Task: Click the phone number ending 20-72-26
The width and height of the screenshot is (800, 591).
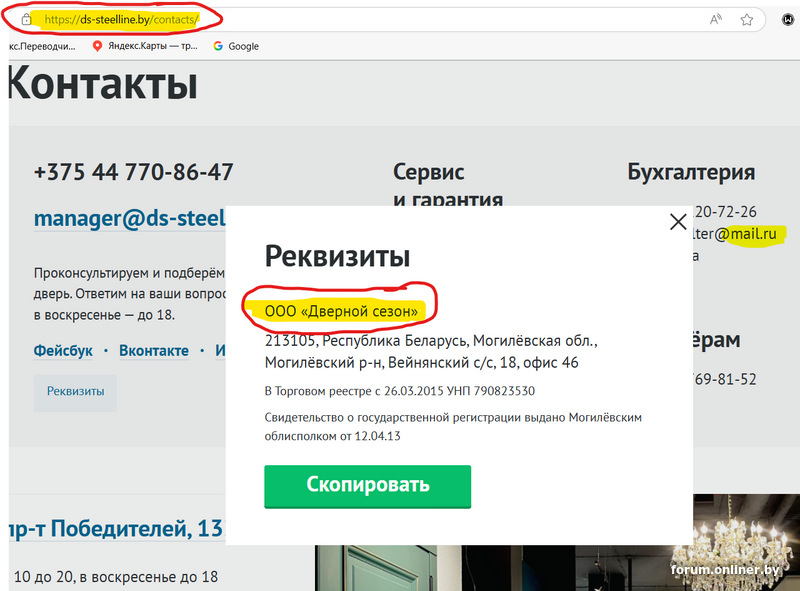Action: (x=724, y=212)
